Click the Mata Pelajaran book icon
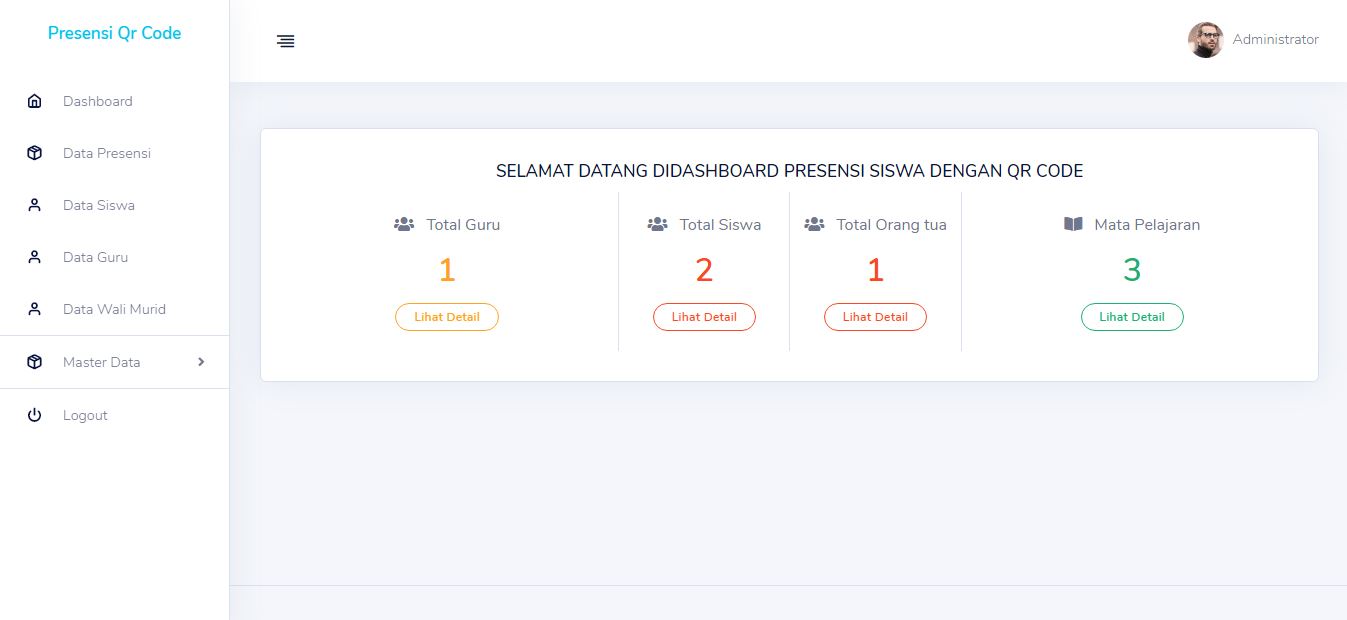1347x620 pixels. click(x=1073, y=224)
